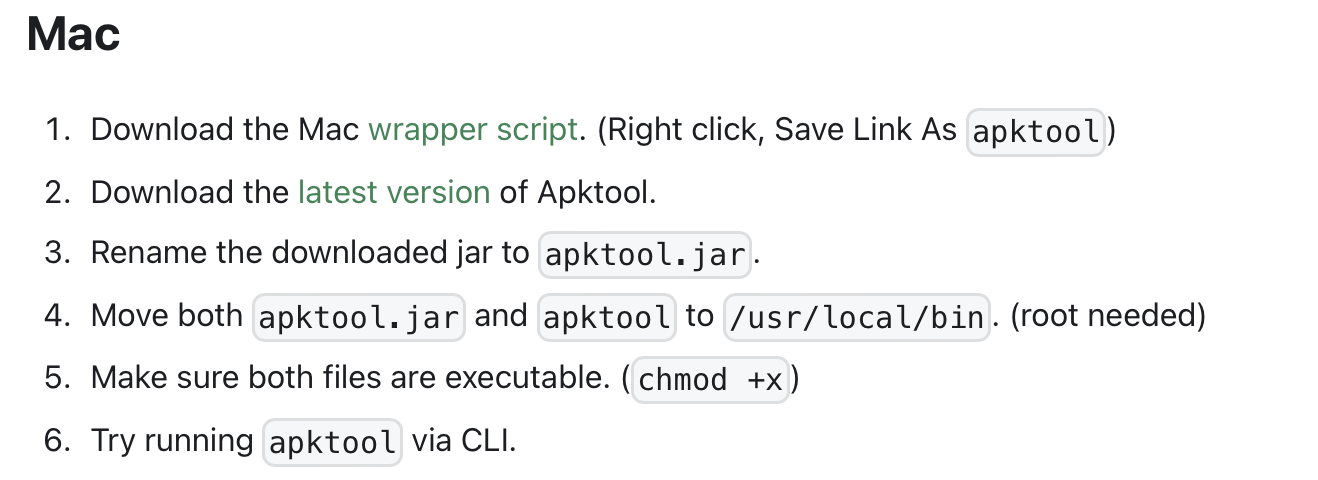Click the "Try running" text
Screen dimensions: 1318x480
[x=172, y=441]
